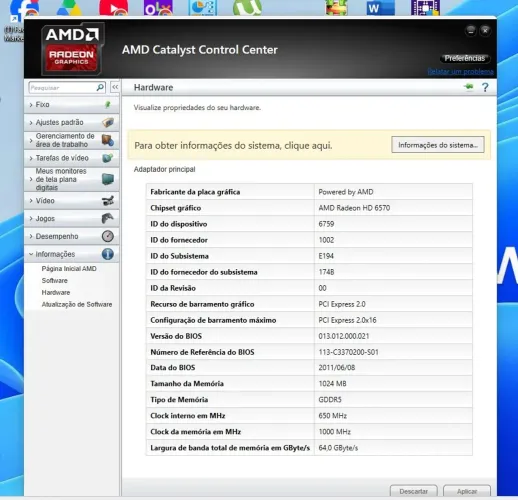Open the uTorrent desktop shortcut

pos(247,7)
